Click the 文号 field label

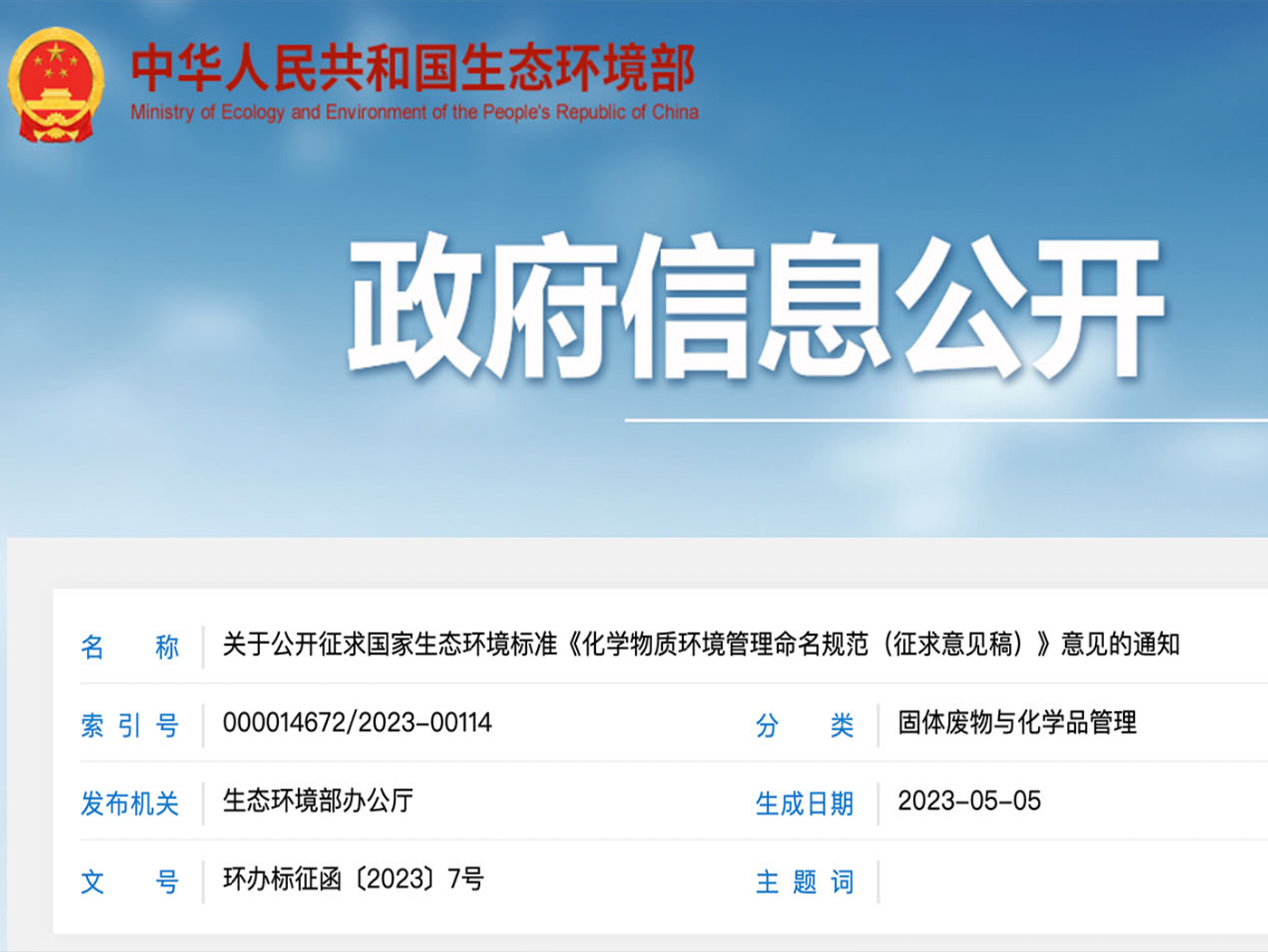coord(130,880)
